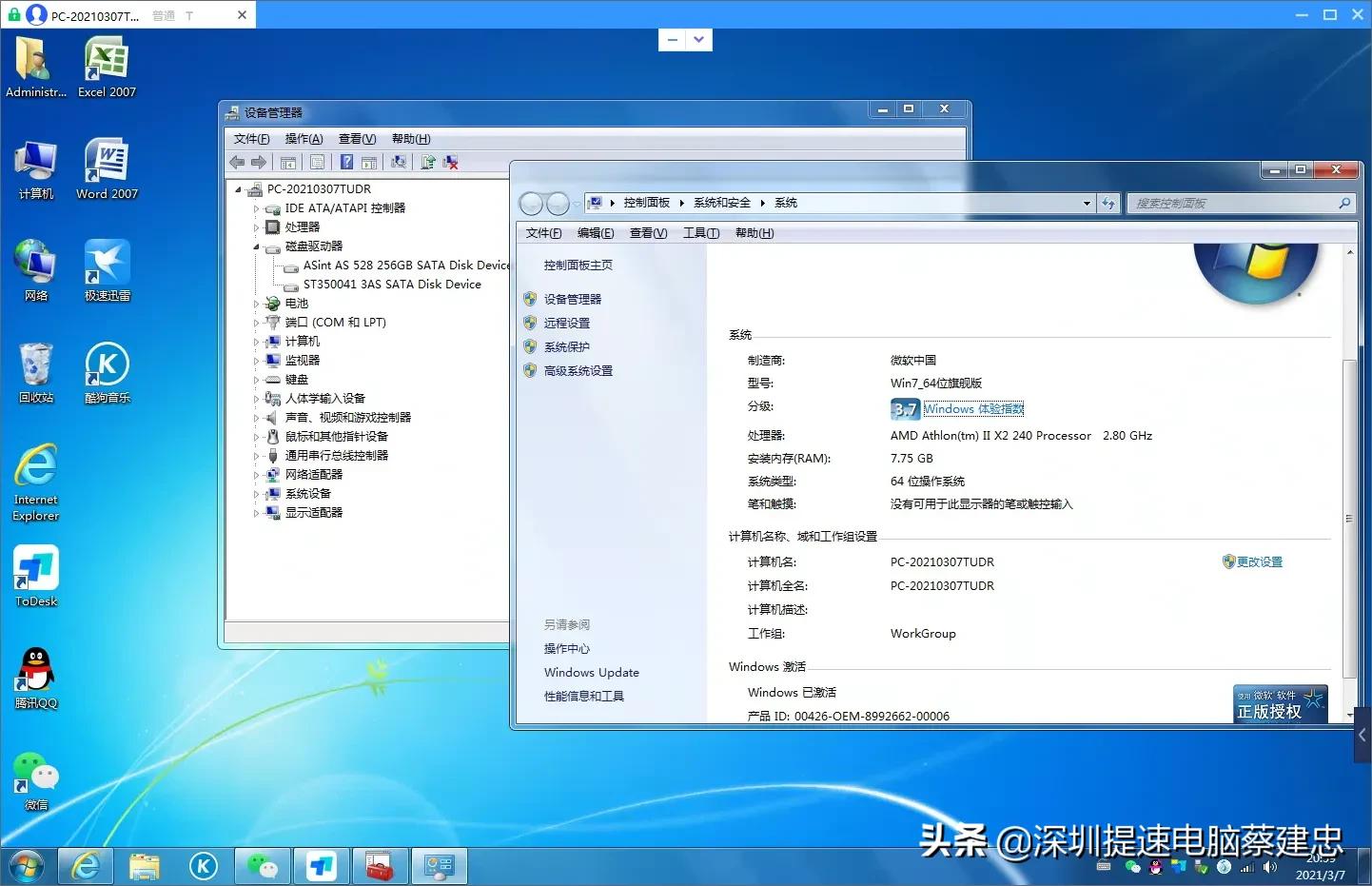Open 远程设置 from the left pane
This screenshot has height=886, width=1372.
point(567,323)
